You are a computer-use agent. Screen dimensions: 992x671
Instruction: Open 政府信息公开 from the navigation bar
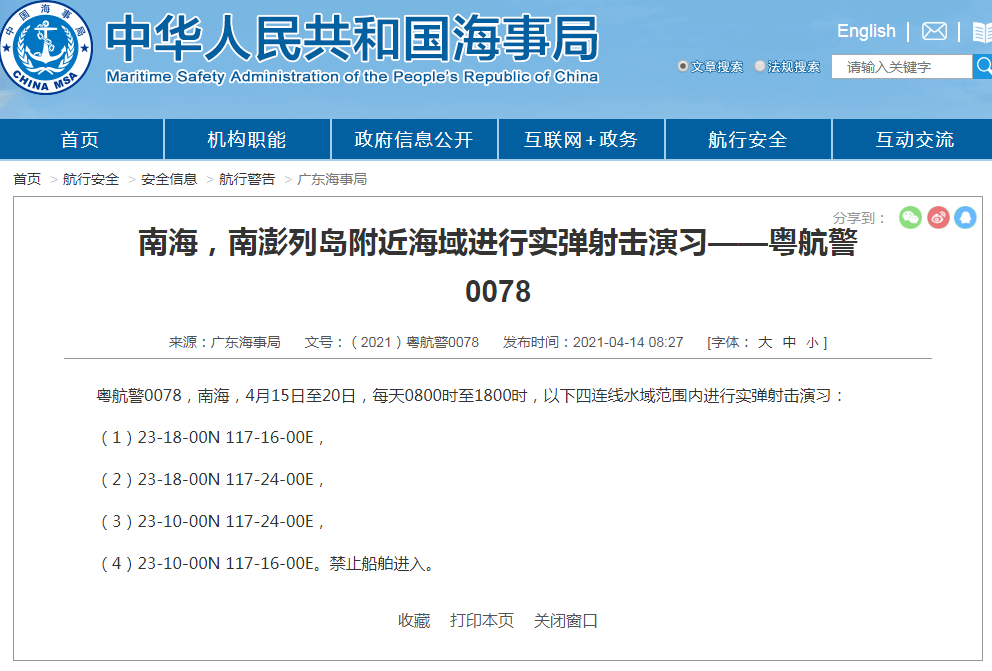point(414,139)
